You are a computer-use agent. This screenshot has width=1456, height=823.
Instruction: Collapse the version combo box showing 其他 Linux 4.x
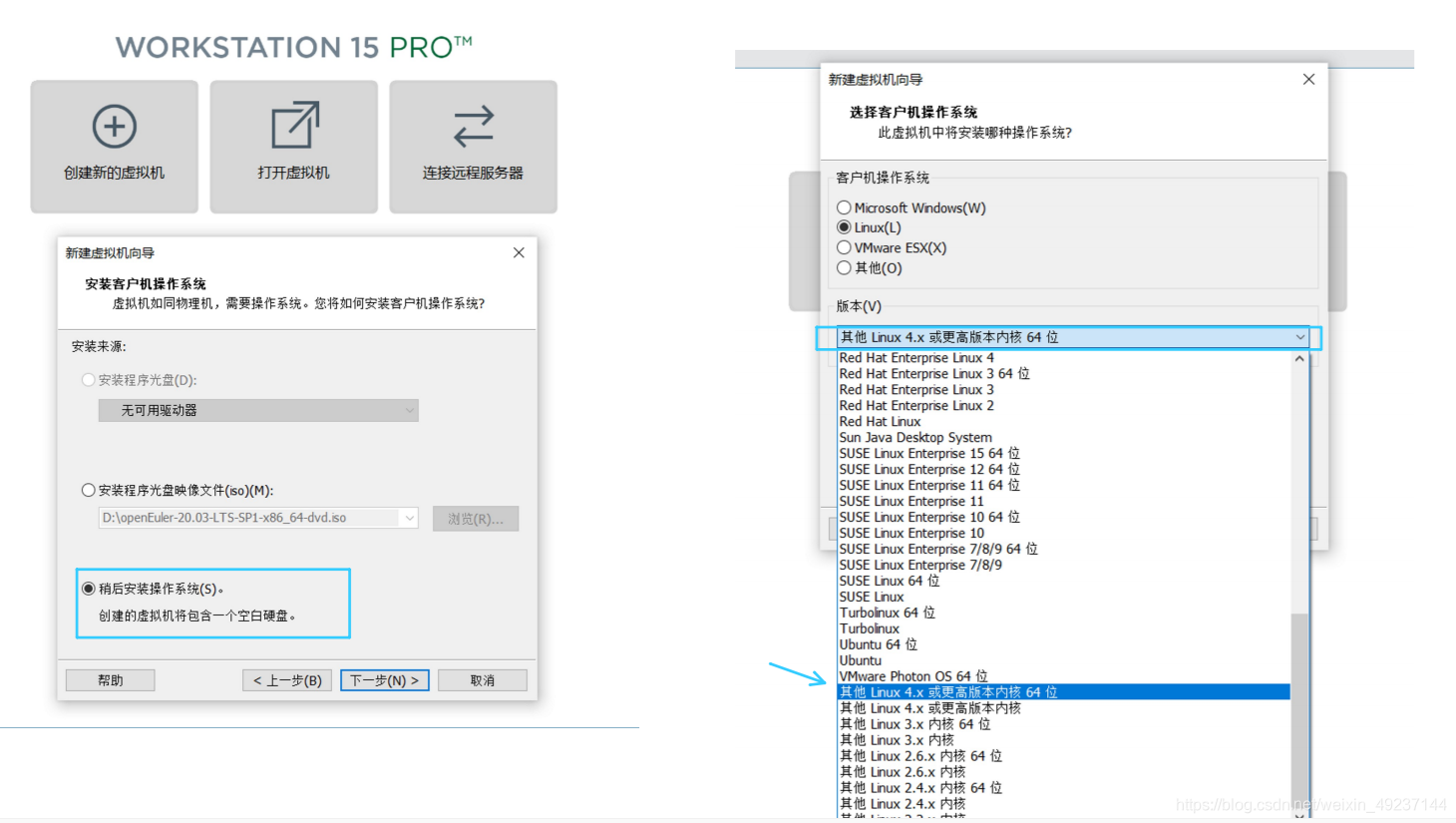[1299, 337]
